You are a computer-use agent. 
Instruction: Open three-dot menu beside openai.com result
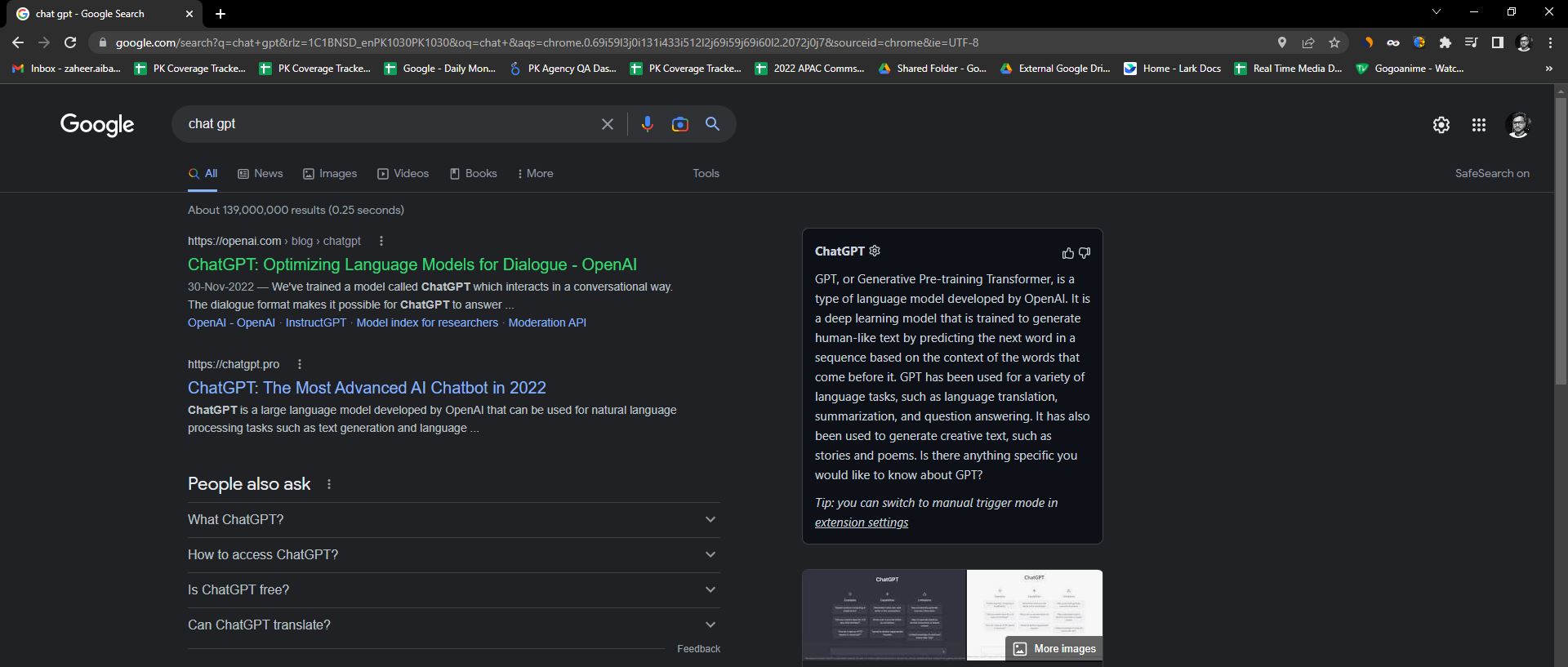click(381, 241)
